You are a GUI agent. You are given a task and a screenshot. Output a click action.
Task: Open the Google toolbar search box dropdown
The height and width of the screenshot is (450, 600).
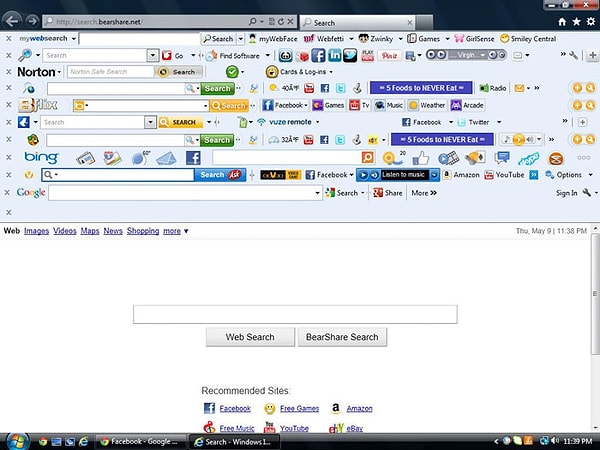pyautogui.click(x=319, y=192)
